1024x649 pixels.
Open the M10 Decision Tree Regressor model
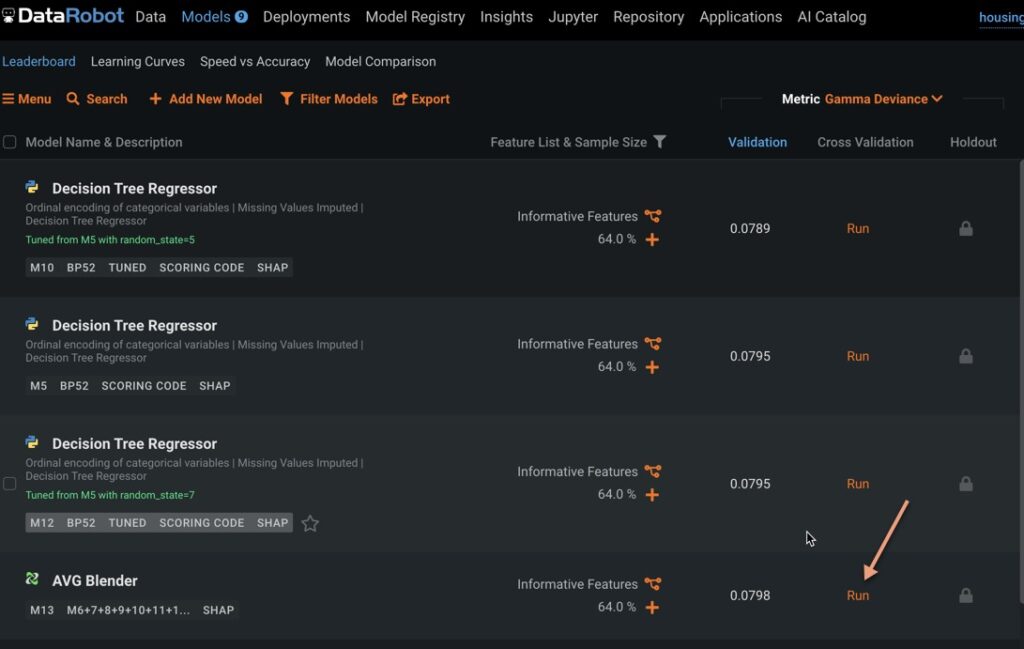pyautogui.click(x=134, y=189)
